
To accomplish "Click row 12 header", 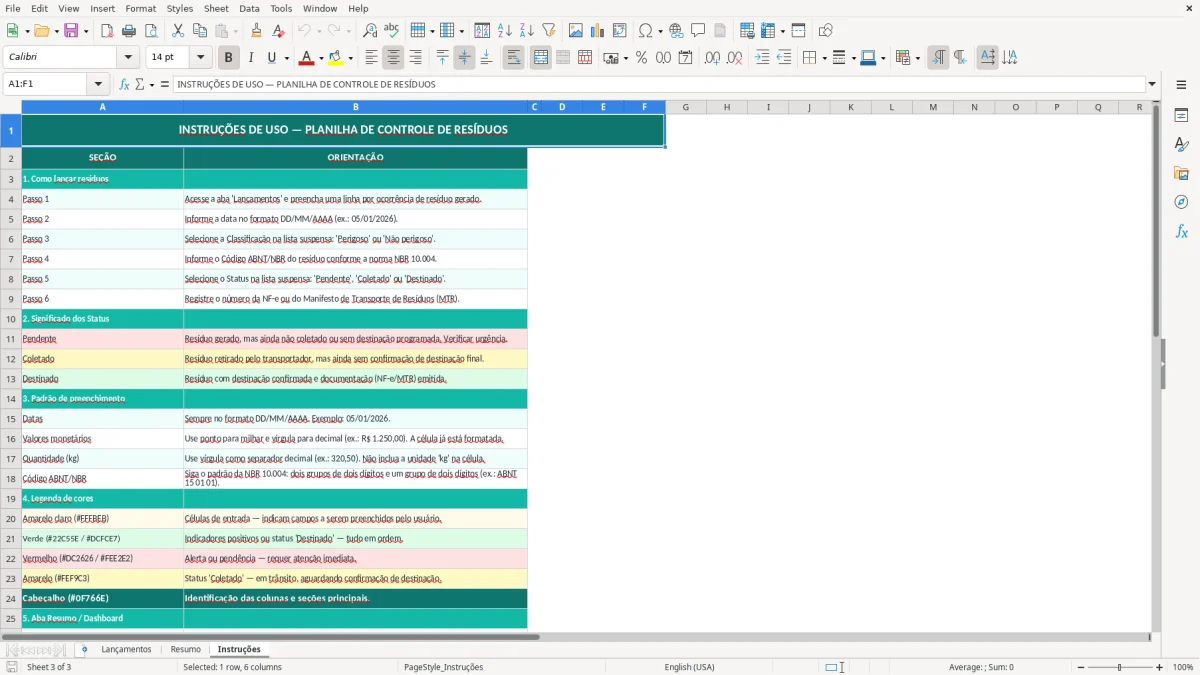I will pyautogui.click(x=11, y=359).
